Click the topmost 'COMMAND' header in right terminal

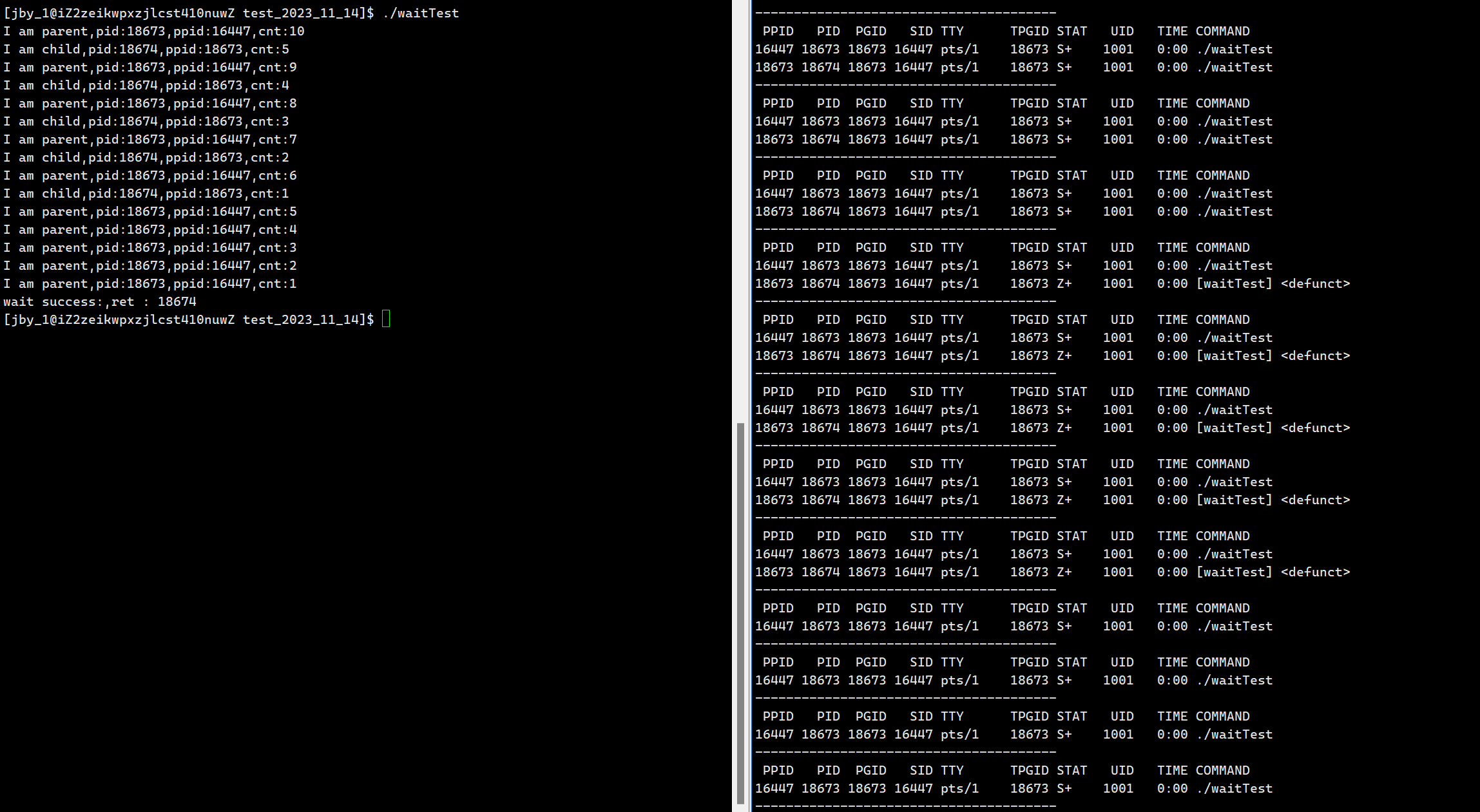coord(1223,31)
